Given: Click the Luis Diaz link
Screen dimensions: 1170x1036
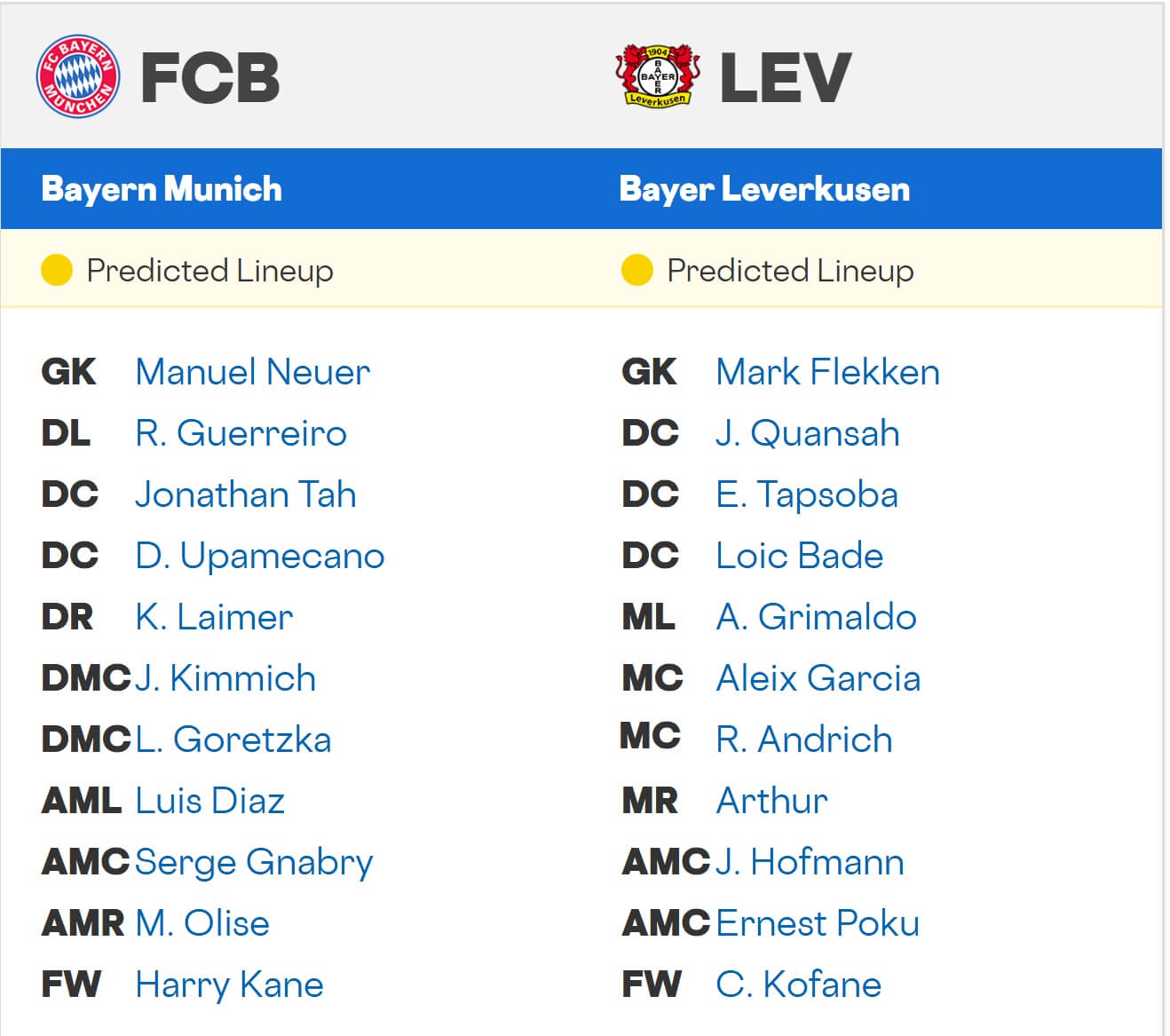Looking at the screenshot, I should pyautogui.click(x=209, y=801).
